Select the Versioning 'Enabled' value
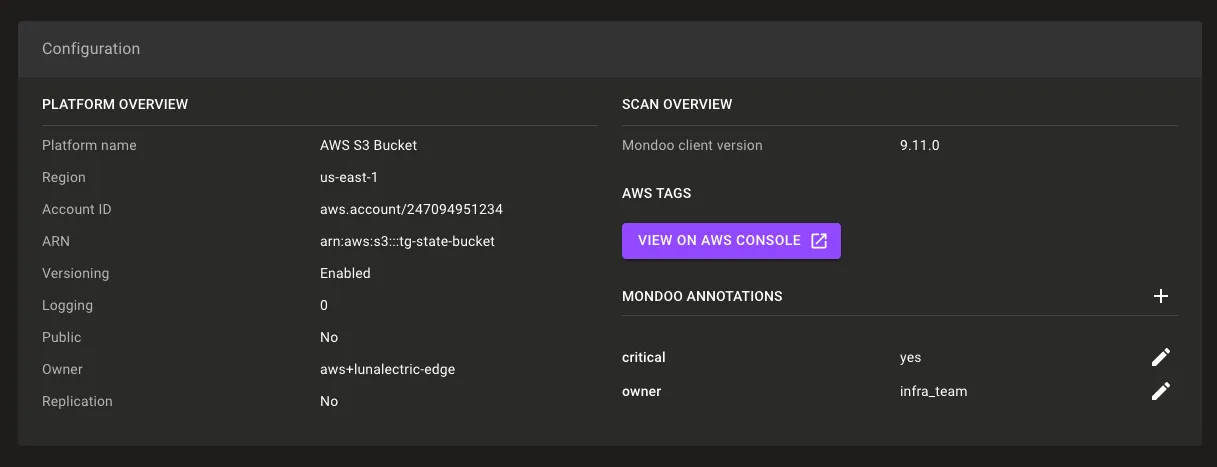 pyautogui.click(x=345, y=273)
